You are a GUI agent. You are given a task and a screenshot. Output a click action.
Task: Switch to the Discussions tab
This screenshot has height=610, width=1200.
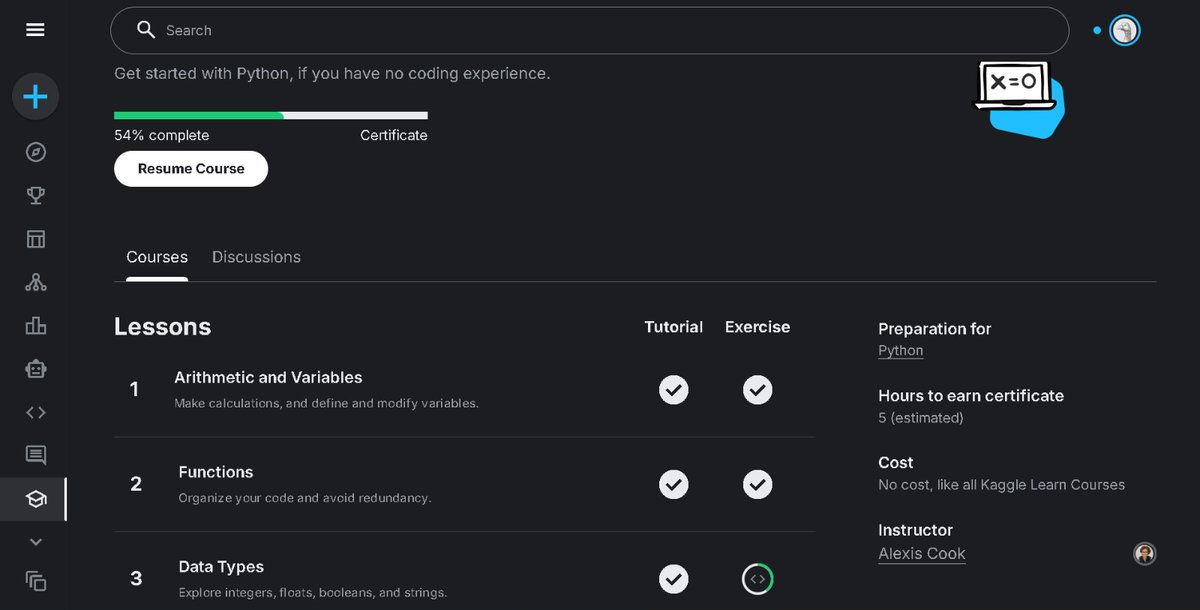[256, 257]
